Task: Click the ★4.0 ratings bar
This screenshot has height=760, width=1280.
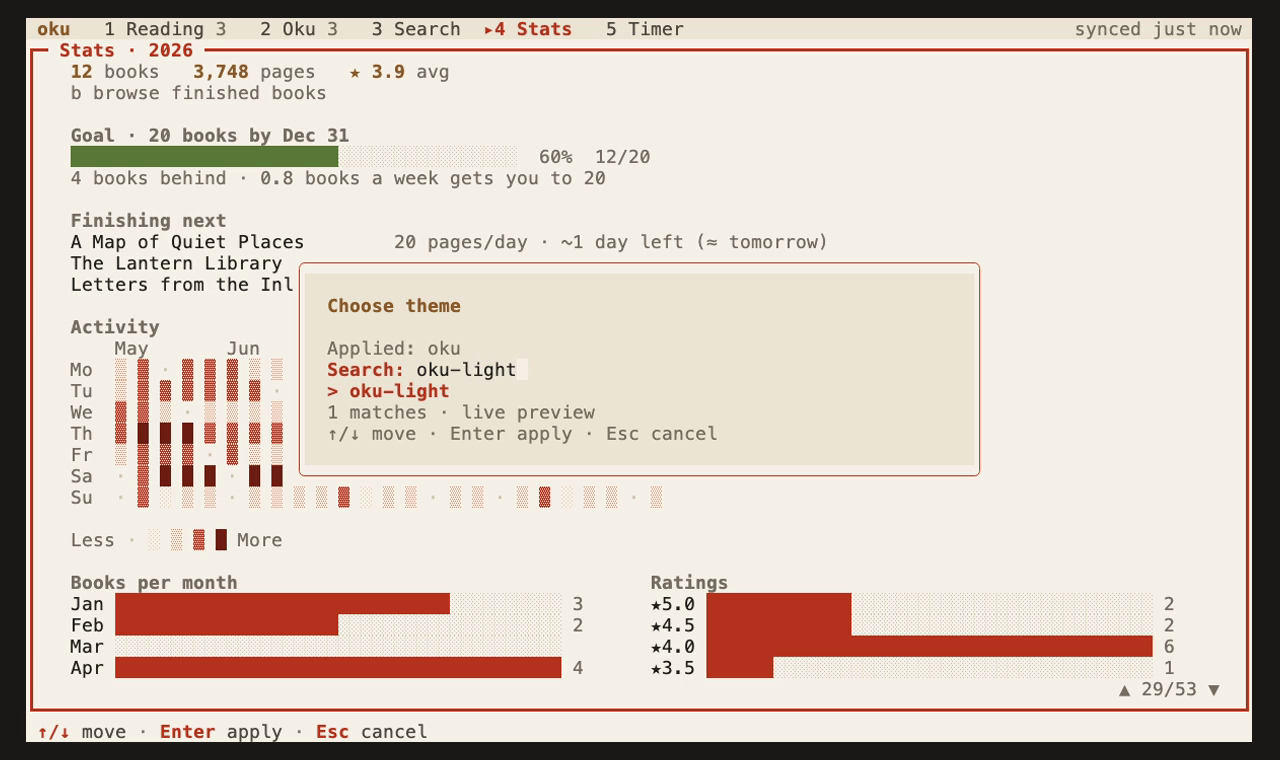Action: 929,647
